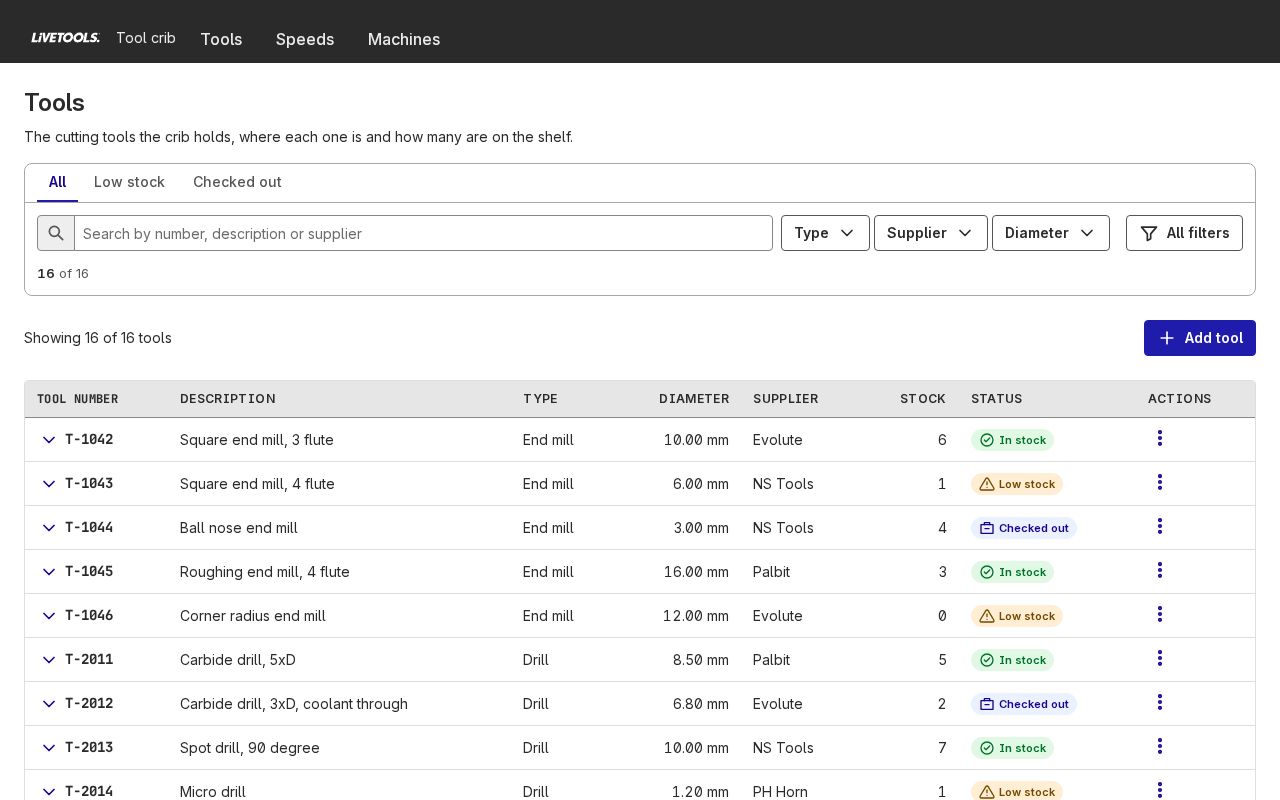Click the Tool Number column header
Image resolution: width=1280 pixels, height=800 pixels.
(78, 399)
